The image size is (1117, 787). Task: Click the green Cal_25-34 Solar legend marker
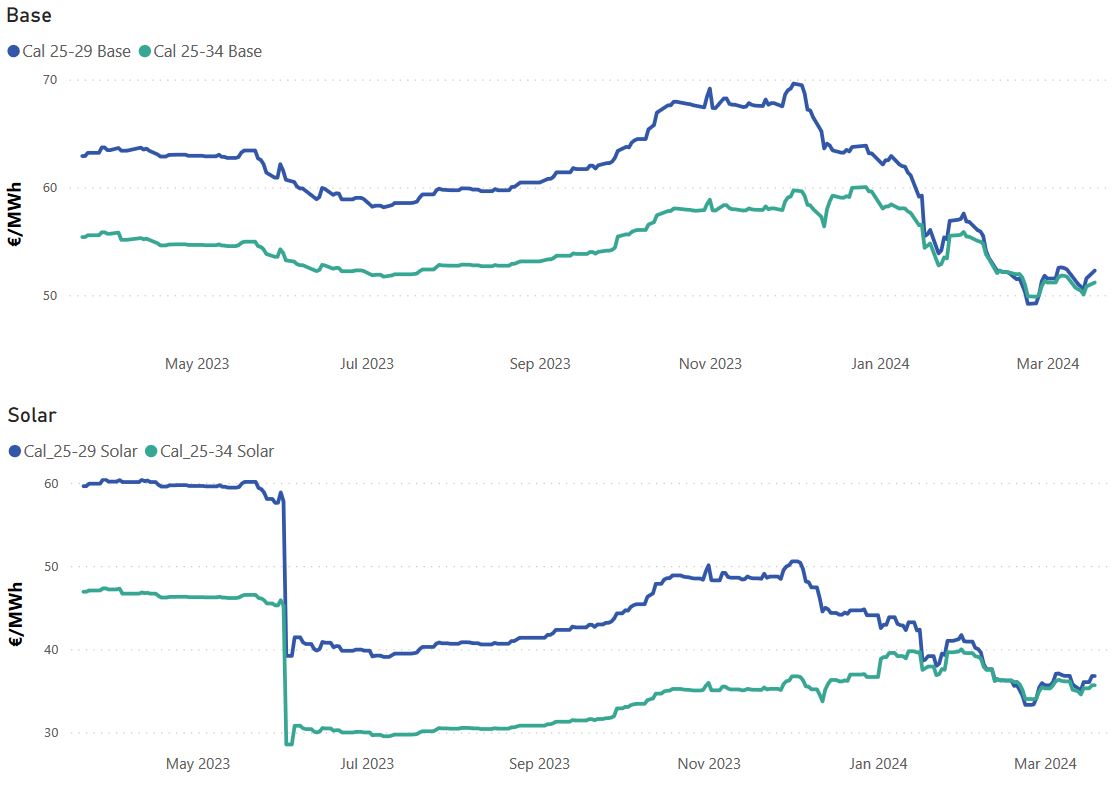[x=151, y=451]
